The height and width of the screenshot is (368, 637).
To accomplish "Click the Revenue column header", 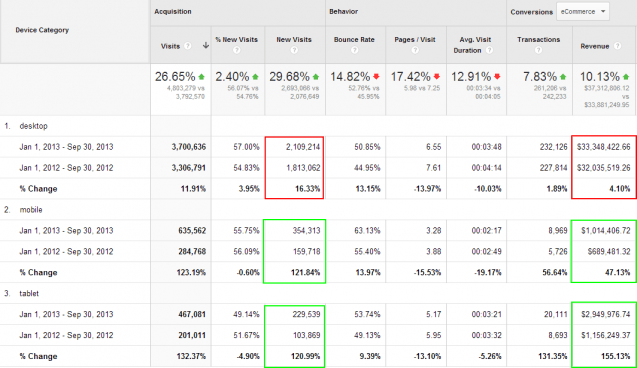I will click(x=595, y=46).
